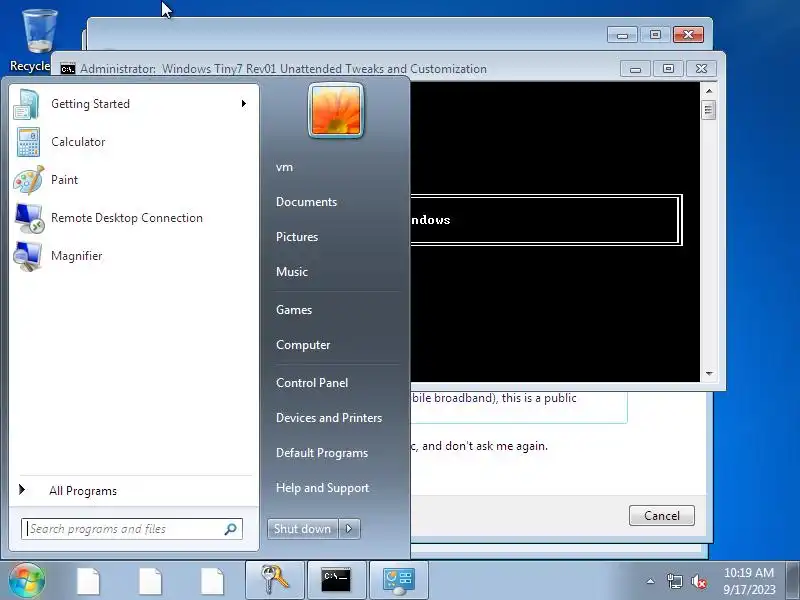The image size is (800, 600).
Task: Click the user account flower picture
Action: (x=336, y=110)
